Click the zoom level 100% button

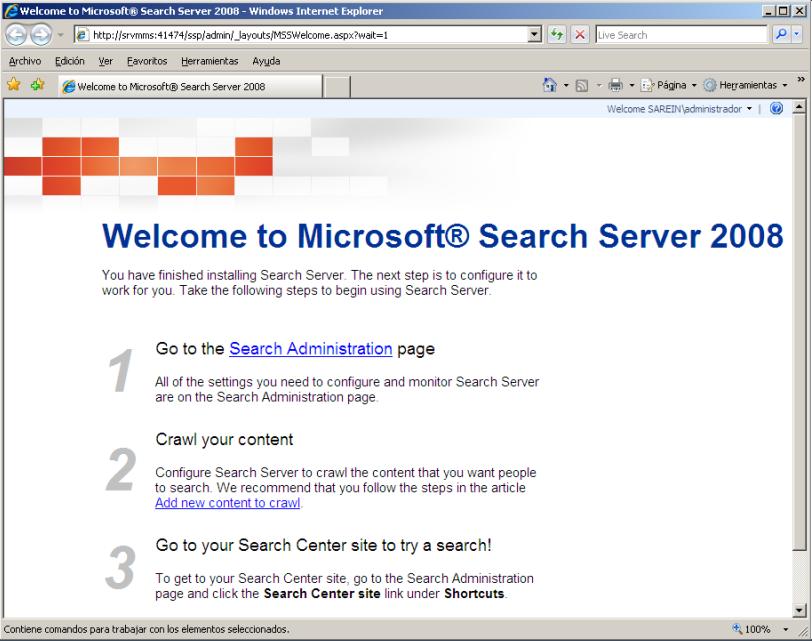click(x=751, y=629)
